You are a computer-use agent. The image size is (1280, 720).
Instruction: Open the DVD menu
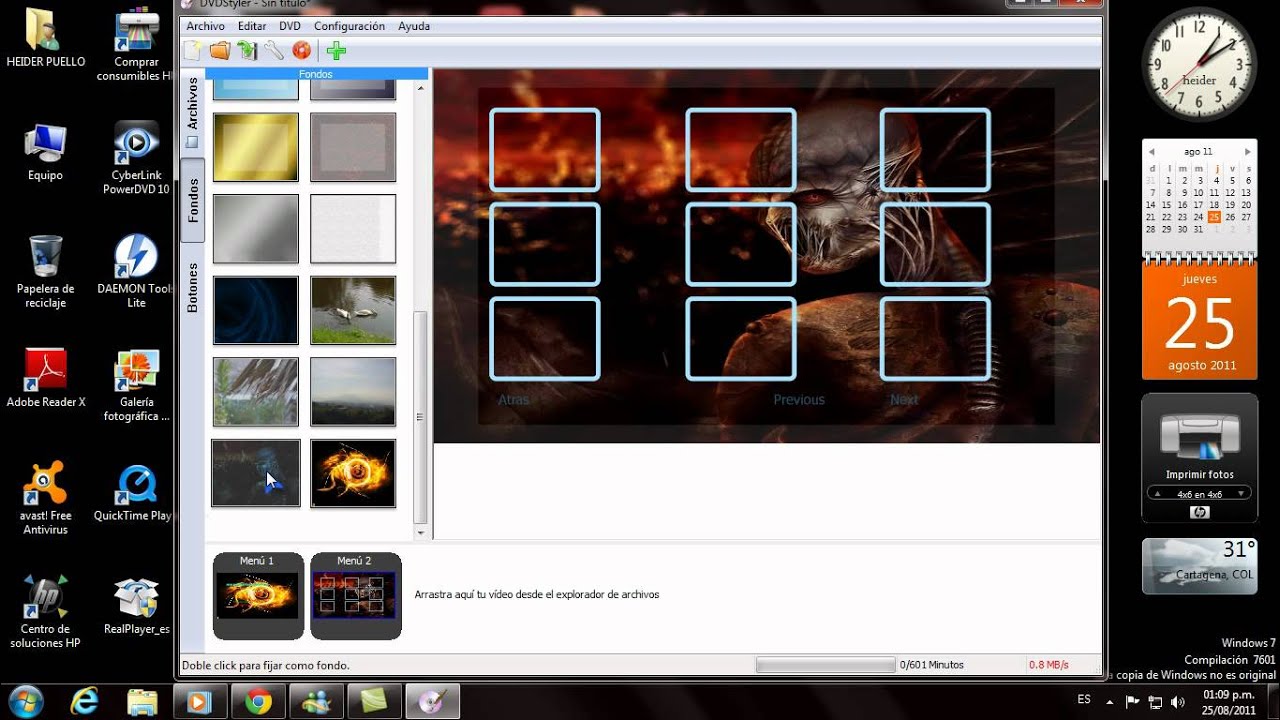tap(290, 26)
